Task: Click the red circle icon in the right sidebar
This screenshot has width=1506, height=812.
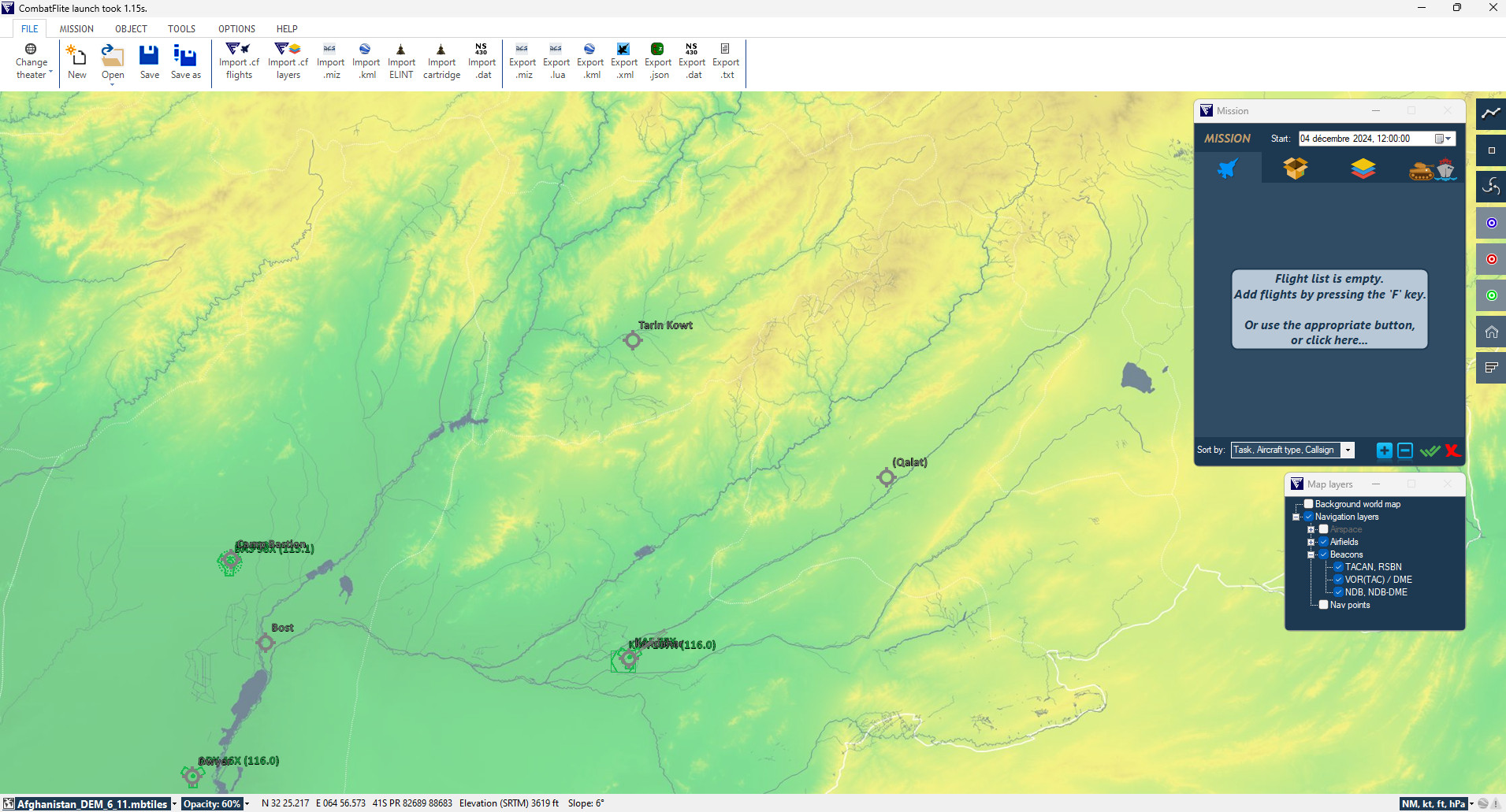Action: pyautogui.click(x=1491, y=259)
